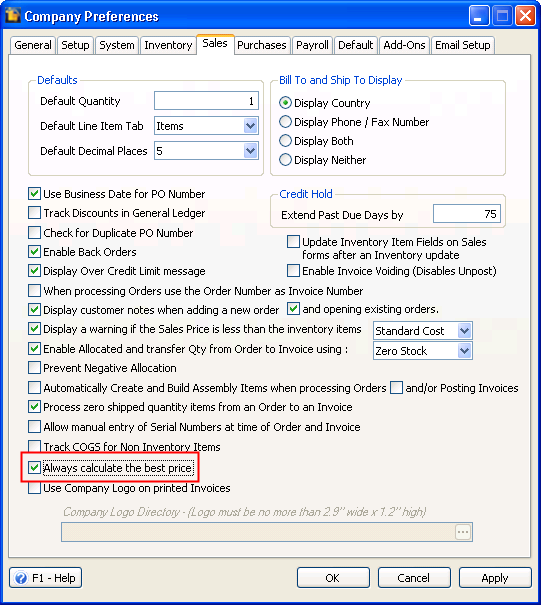Select the Display Both radio button

pyautogui.click(x=285, y=141)
